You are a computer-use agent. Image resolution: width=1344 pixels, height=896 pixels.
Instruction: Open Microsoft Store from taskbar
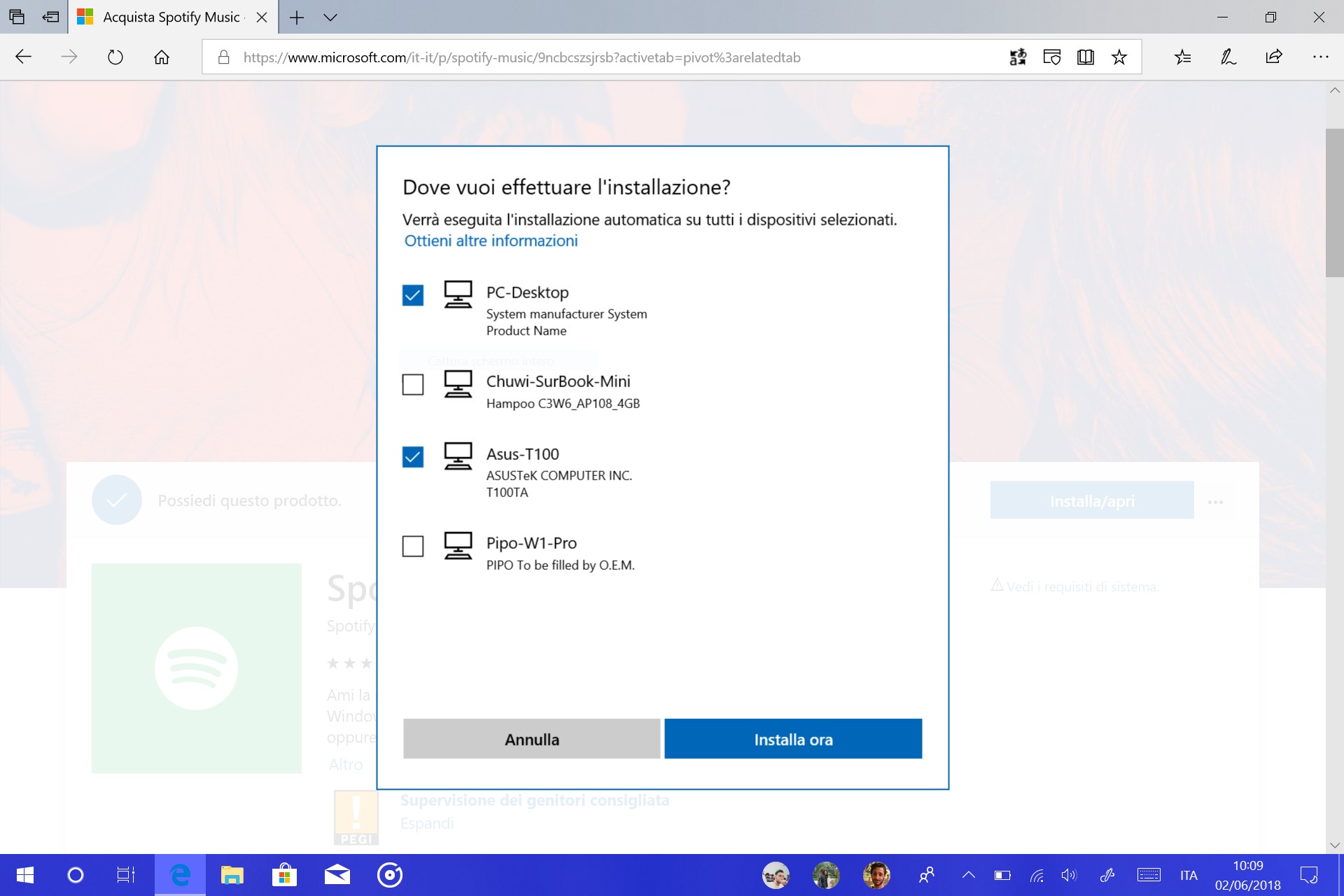(284, 875)
